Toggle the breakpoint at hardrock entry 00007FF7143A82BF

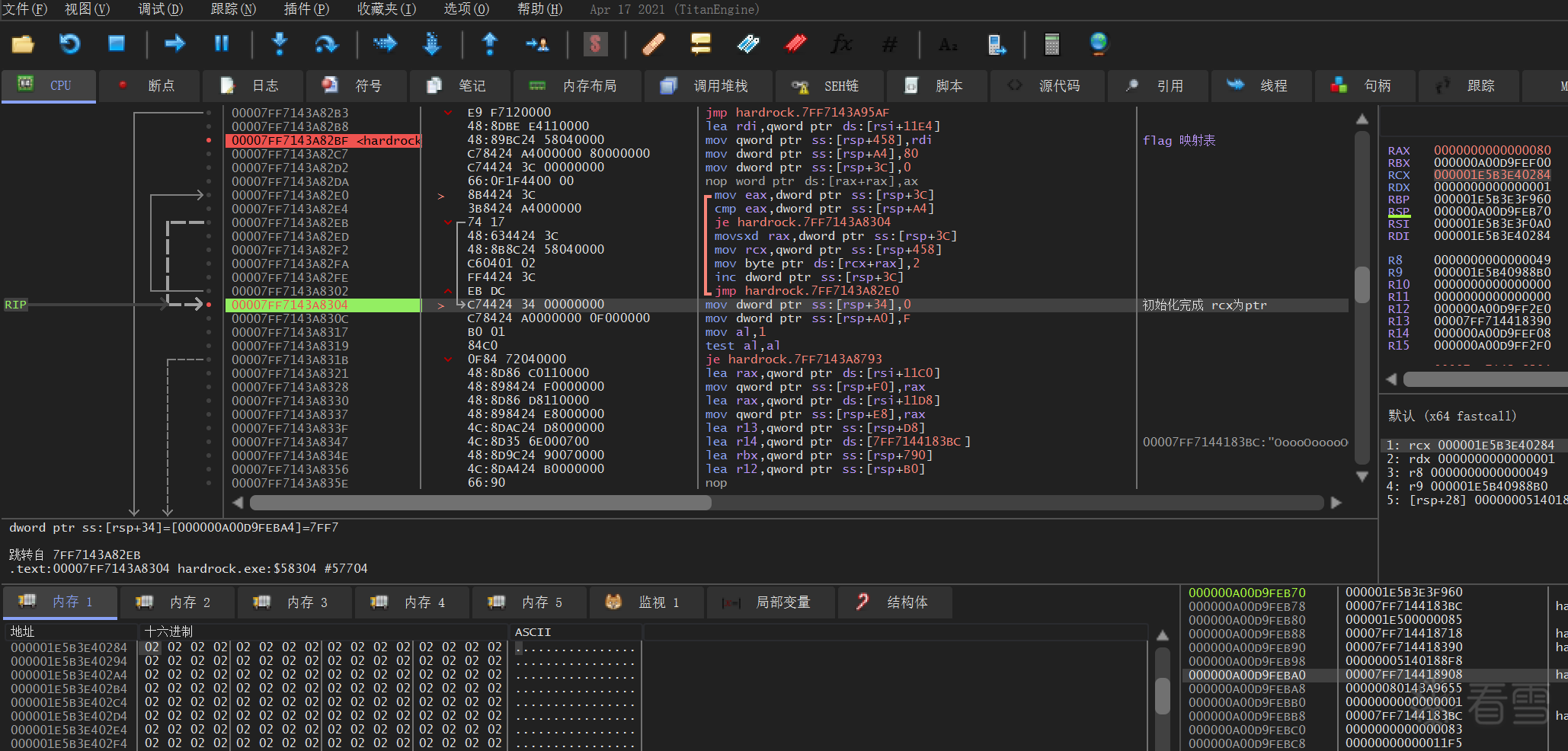[209, 140]
